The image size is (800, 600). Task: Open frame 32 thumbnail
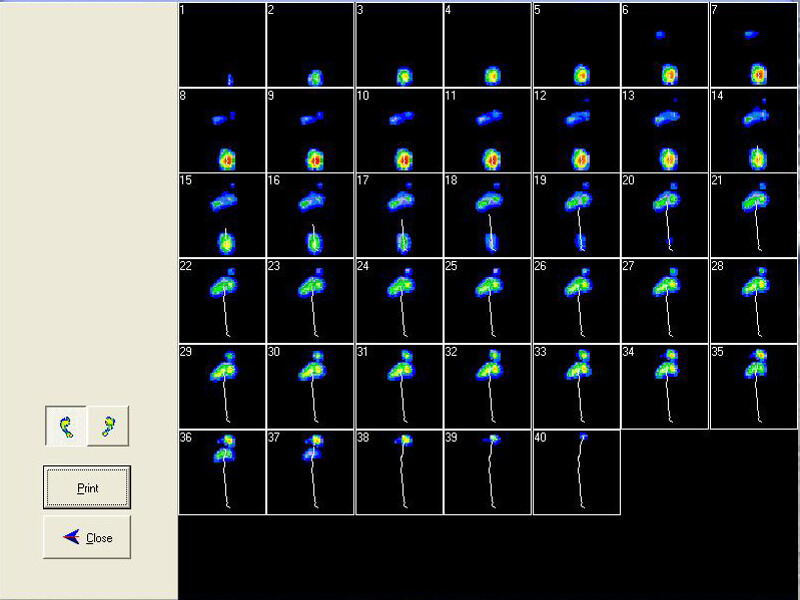[x=487, y=387]
